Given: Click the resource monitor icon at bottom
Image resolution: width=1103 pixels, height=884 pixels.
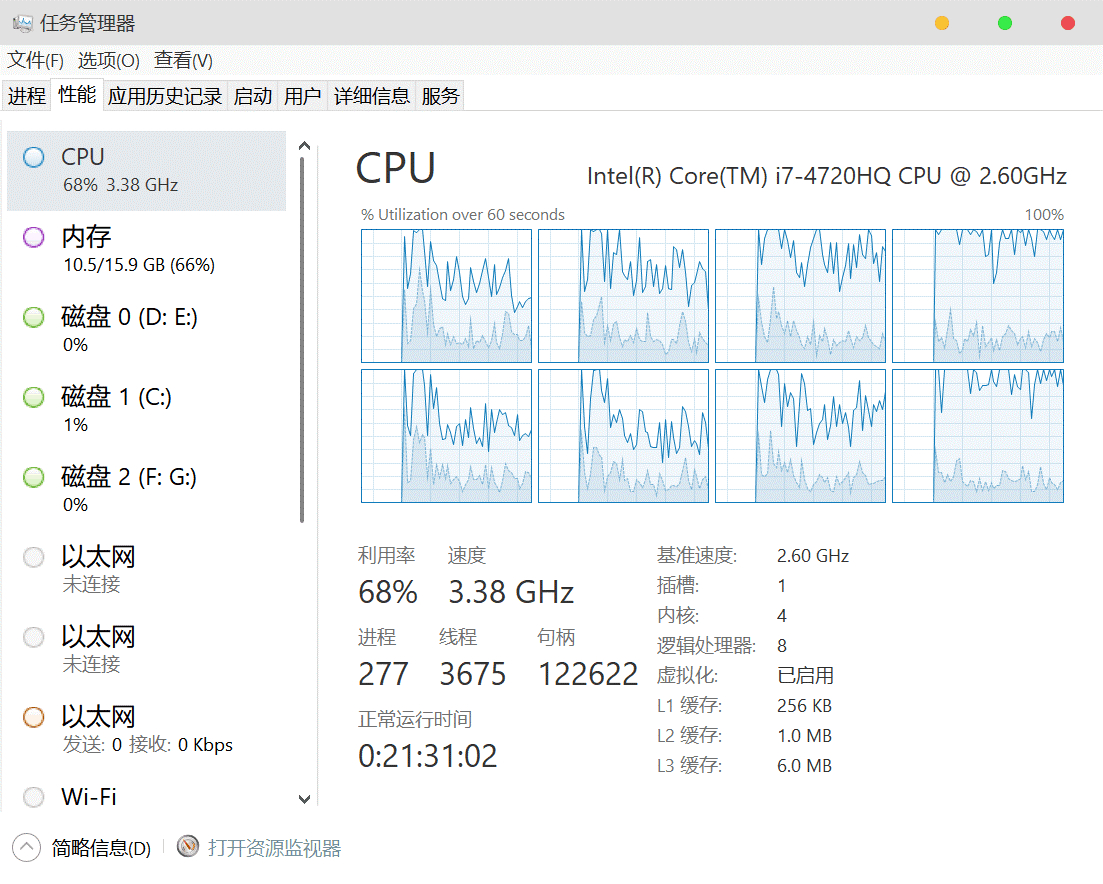Looking at the screenshot, I should tap(188, 847).
